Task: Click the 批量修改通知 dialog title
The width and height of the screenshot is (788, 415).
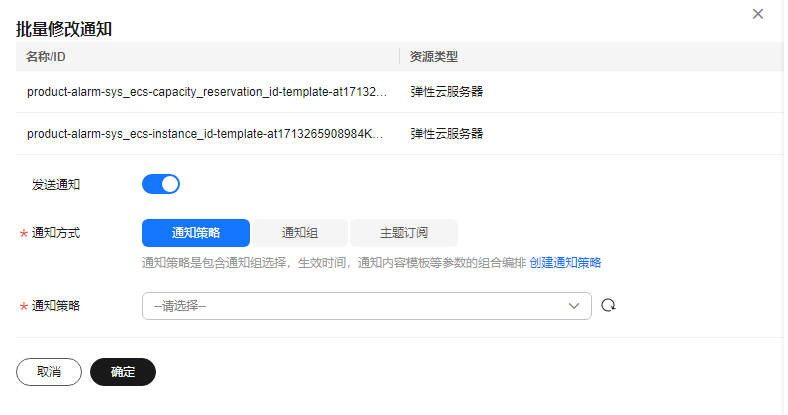Action: point(64,29)
